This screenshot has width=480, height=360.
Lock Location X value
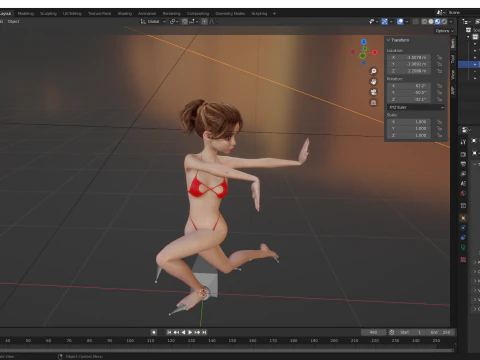point(439,57)
